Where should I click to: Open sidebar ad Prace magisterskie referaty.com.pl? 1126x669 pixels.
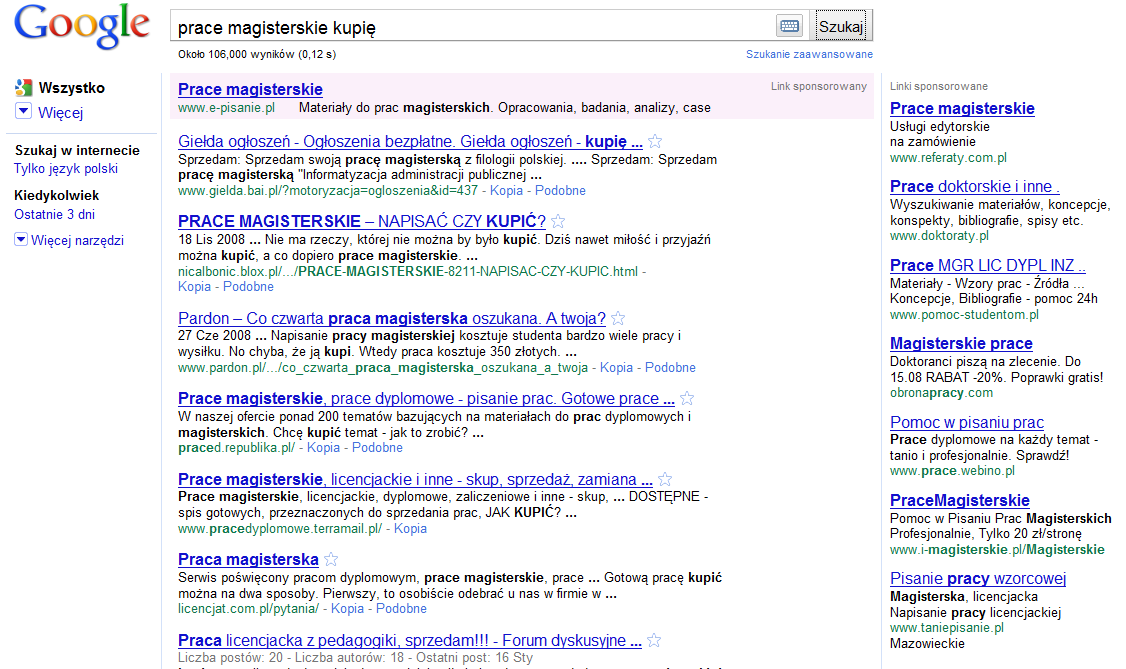pos(962,108)
